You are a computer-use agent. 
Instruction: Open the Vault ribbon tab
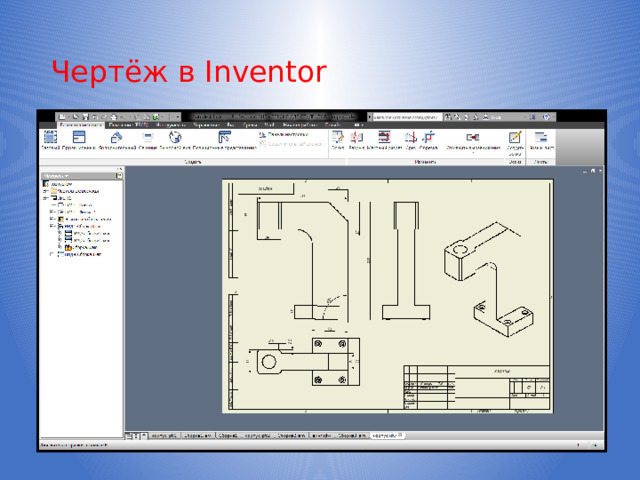[269, 125]
